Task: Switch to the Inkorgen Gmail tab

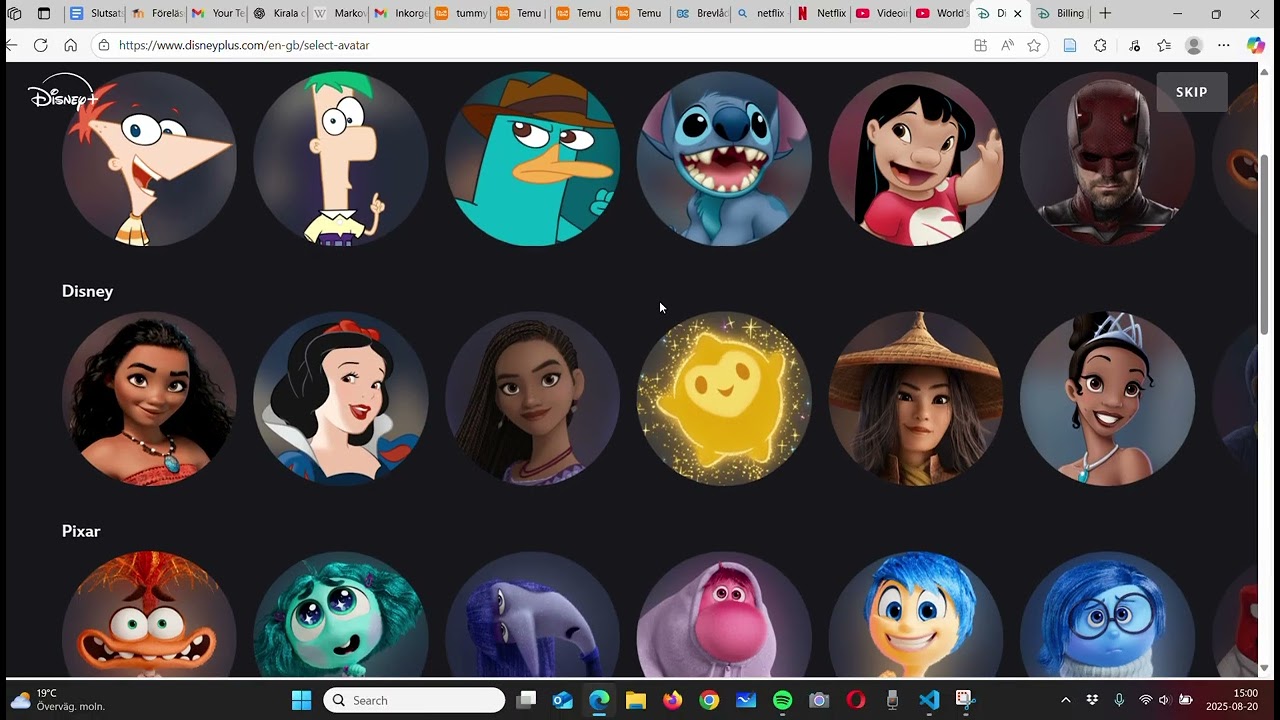Action: [399, 13]
